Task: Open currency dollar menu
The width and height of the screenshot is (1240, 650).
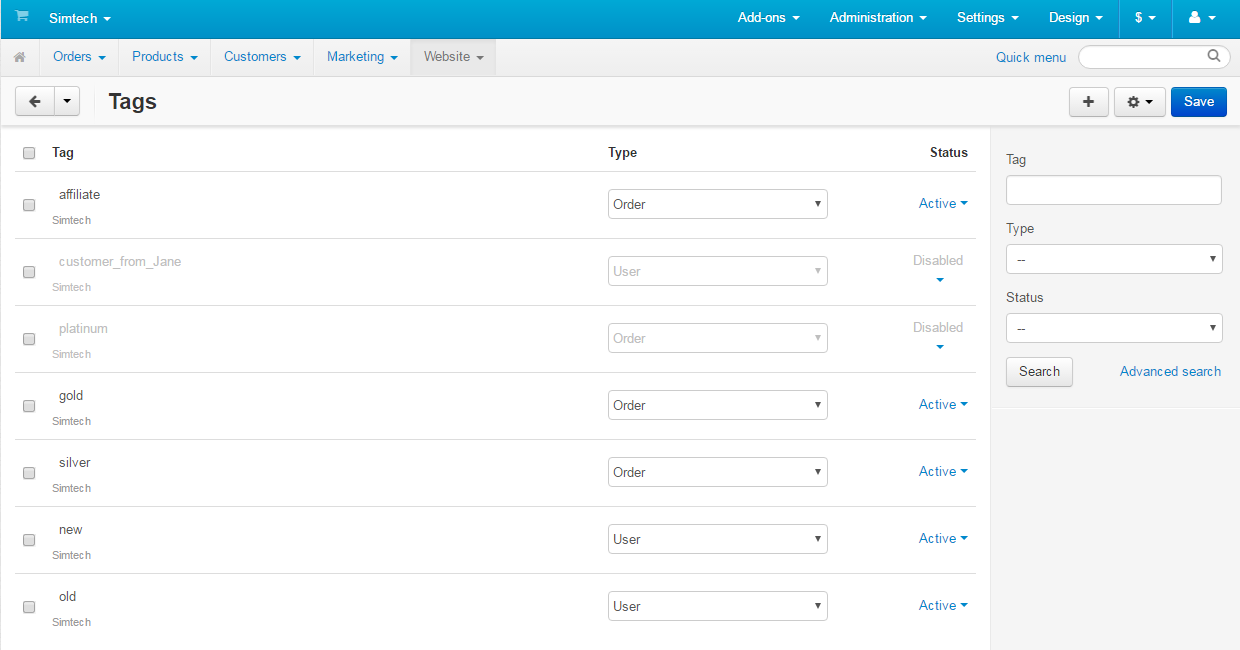Action: (1145, 18)
